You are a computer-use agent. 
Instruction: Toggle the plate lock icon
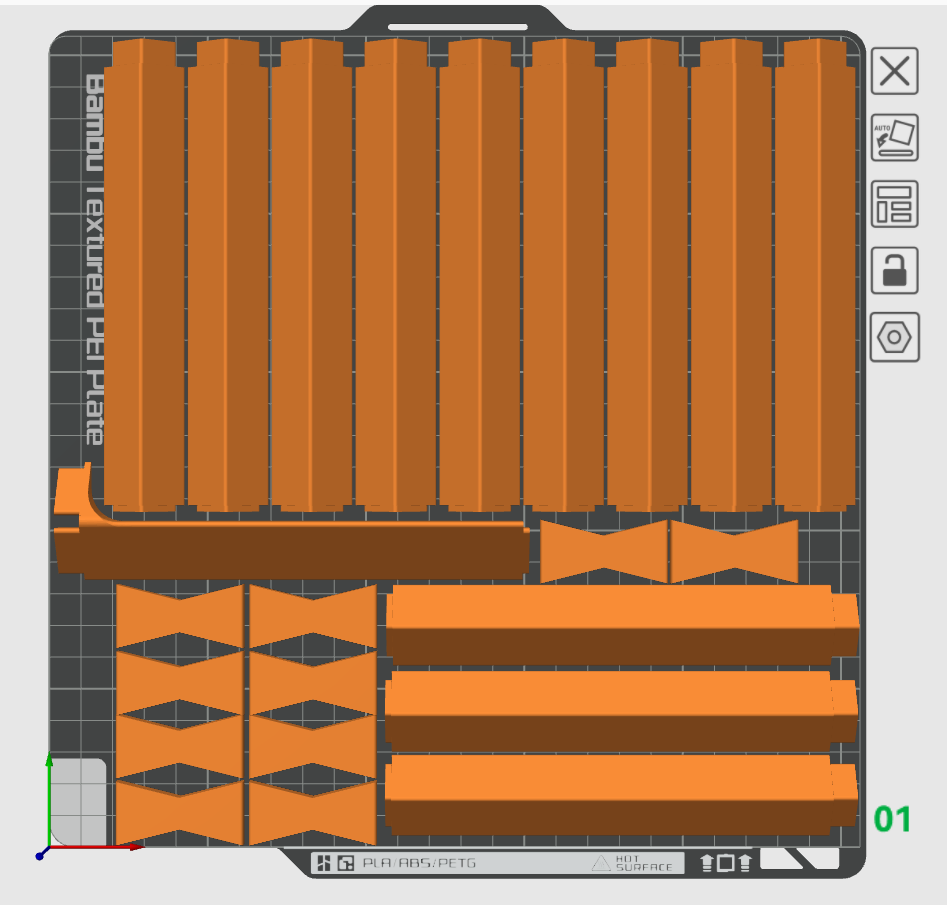(x=894, y=271)
